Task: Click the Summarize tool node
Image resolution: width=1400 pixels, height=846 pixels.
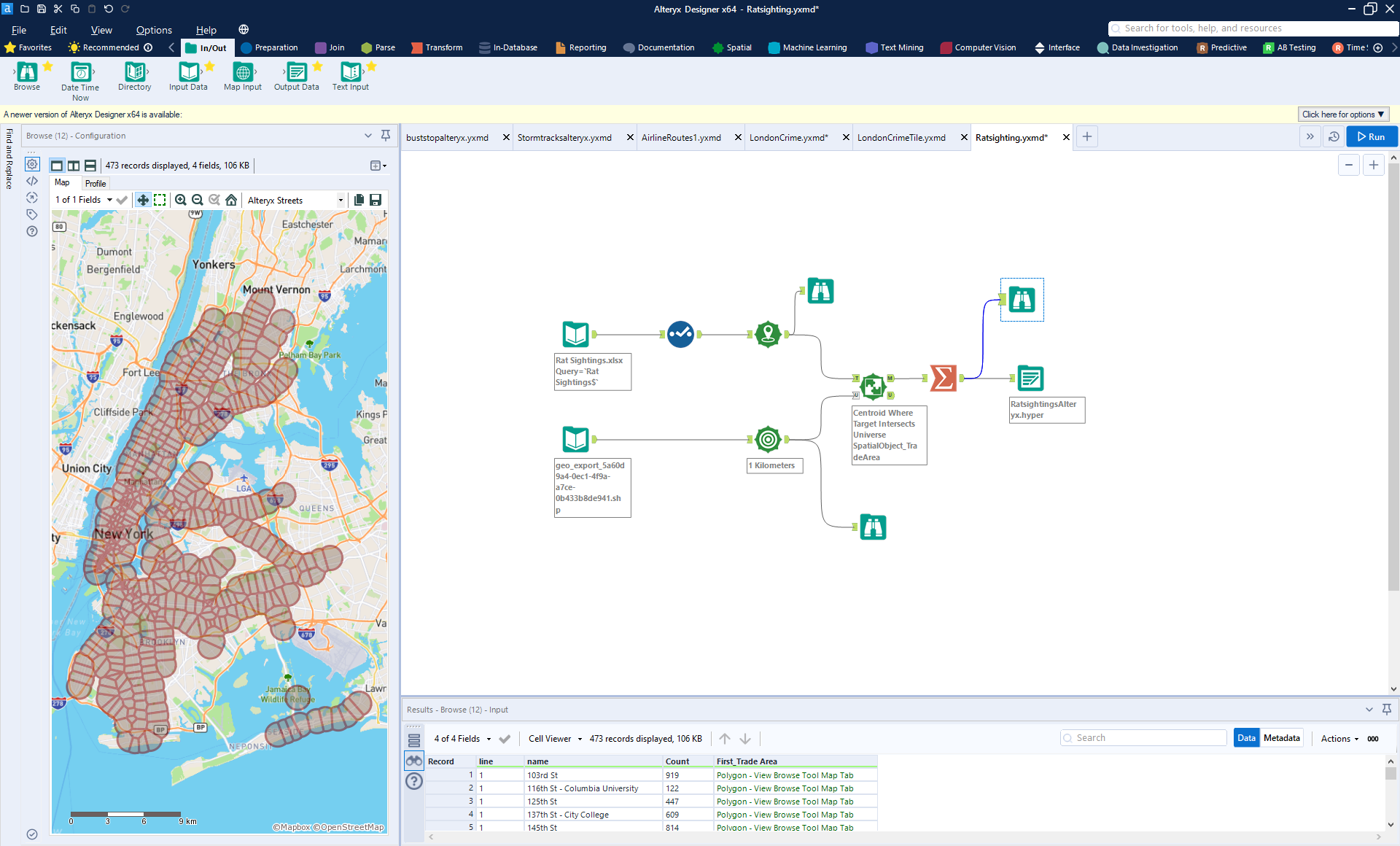Action: (943, 378)
